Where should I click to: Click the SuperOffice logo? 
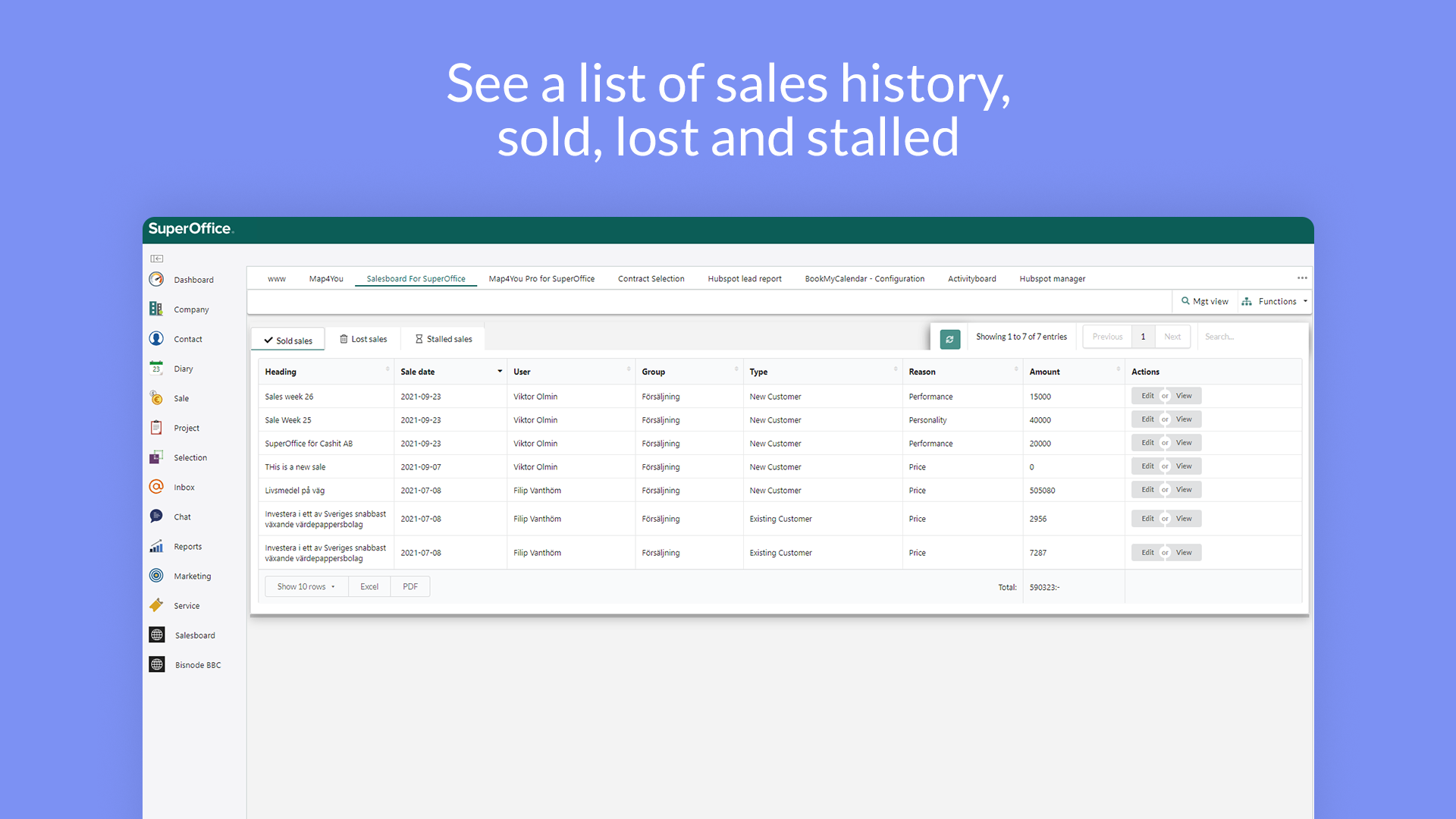click(191, 229)
